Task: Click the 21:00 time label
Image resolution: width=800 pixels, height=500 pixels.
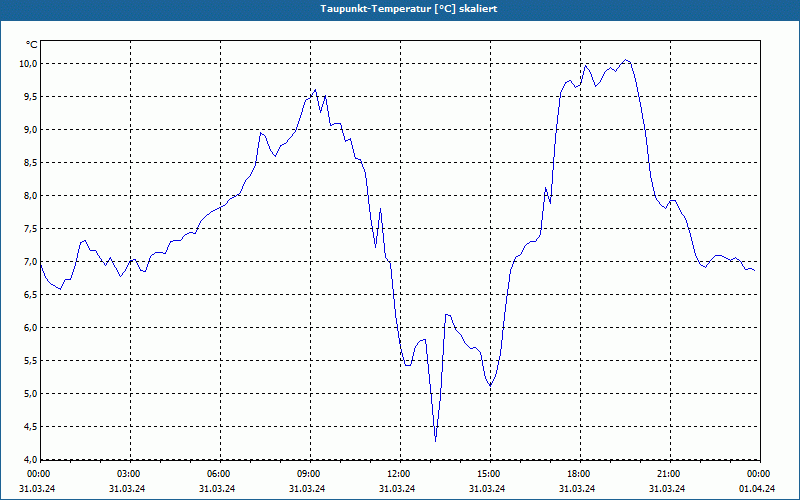Action: point(670,474)
